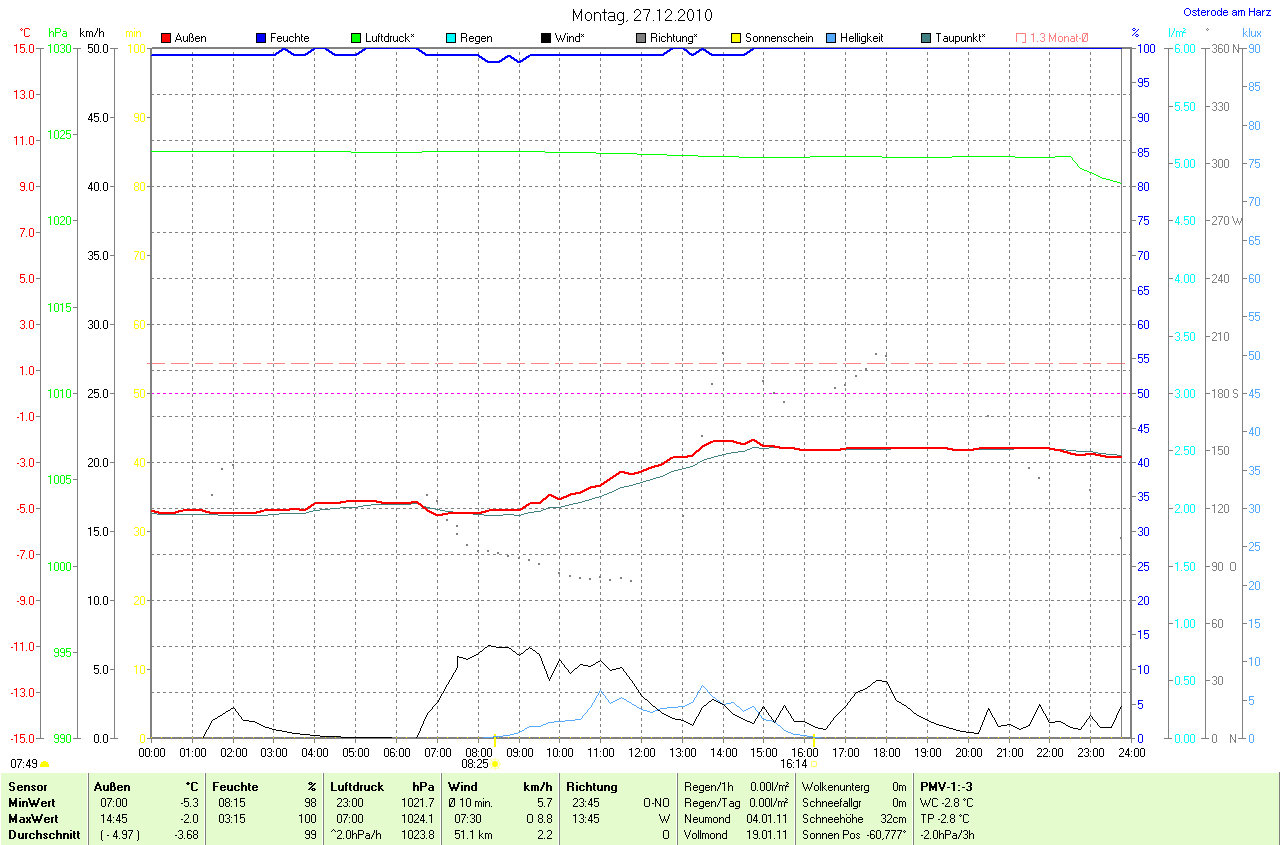1280x845 pixels.
Task: Click the sunset marker at 16:14
Action: (x=814, y=764)
